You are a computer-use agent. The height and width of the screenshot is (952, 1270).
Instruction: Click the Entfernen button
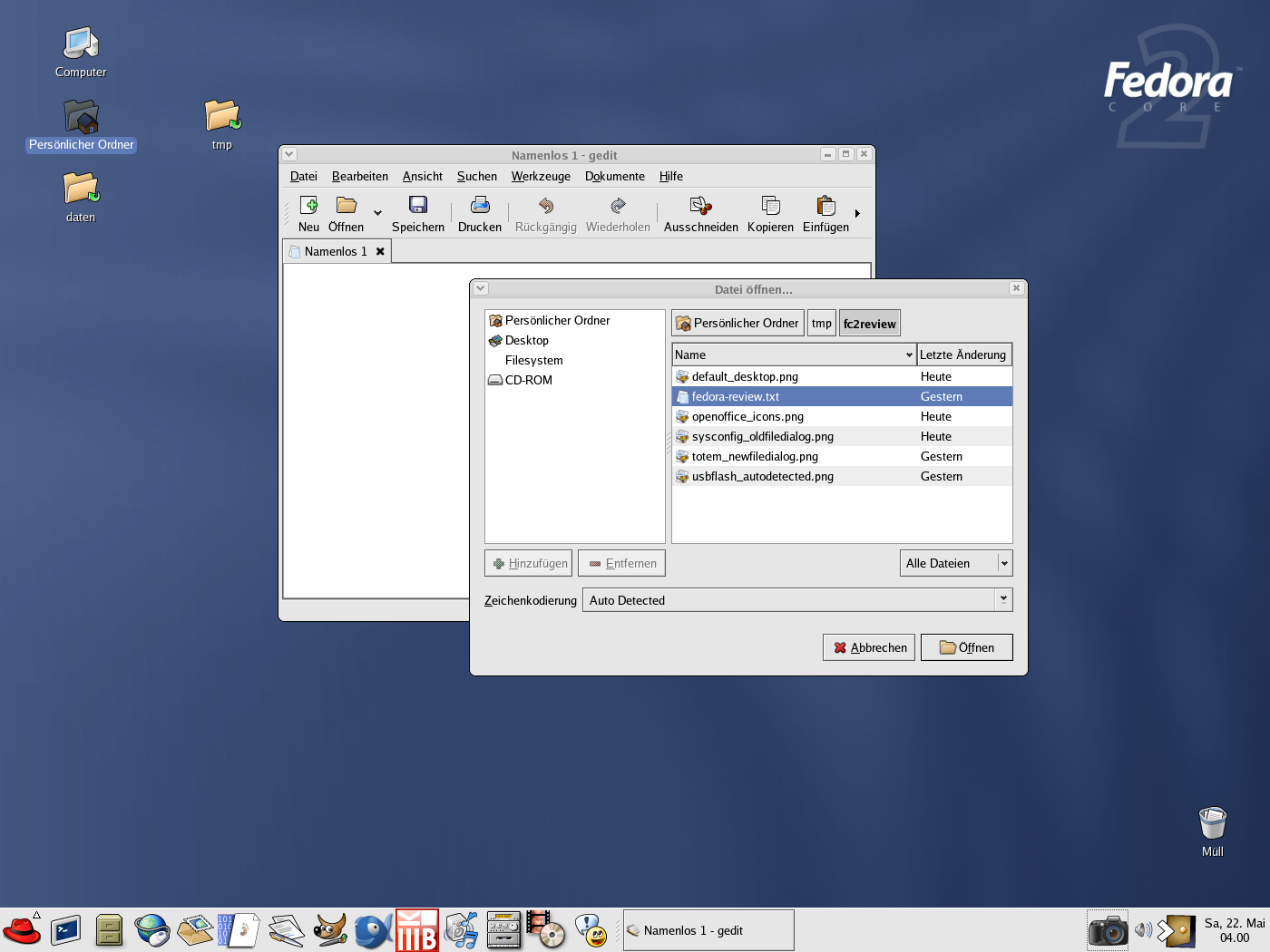click(621, 563)
